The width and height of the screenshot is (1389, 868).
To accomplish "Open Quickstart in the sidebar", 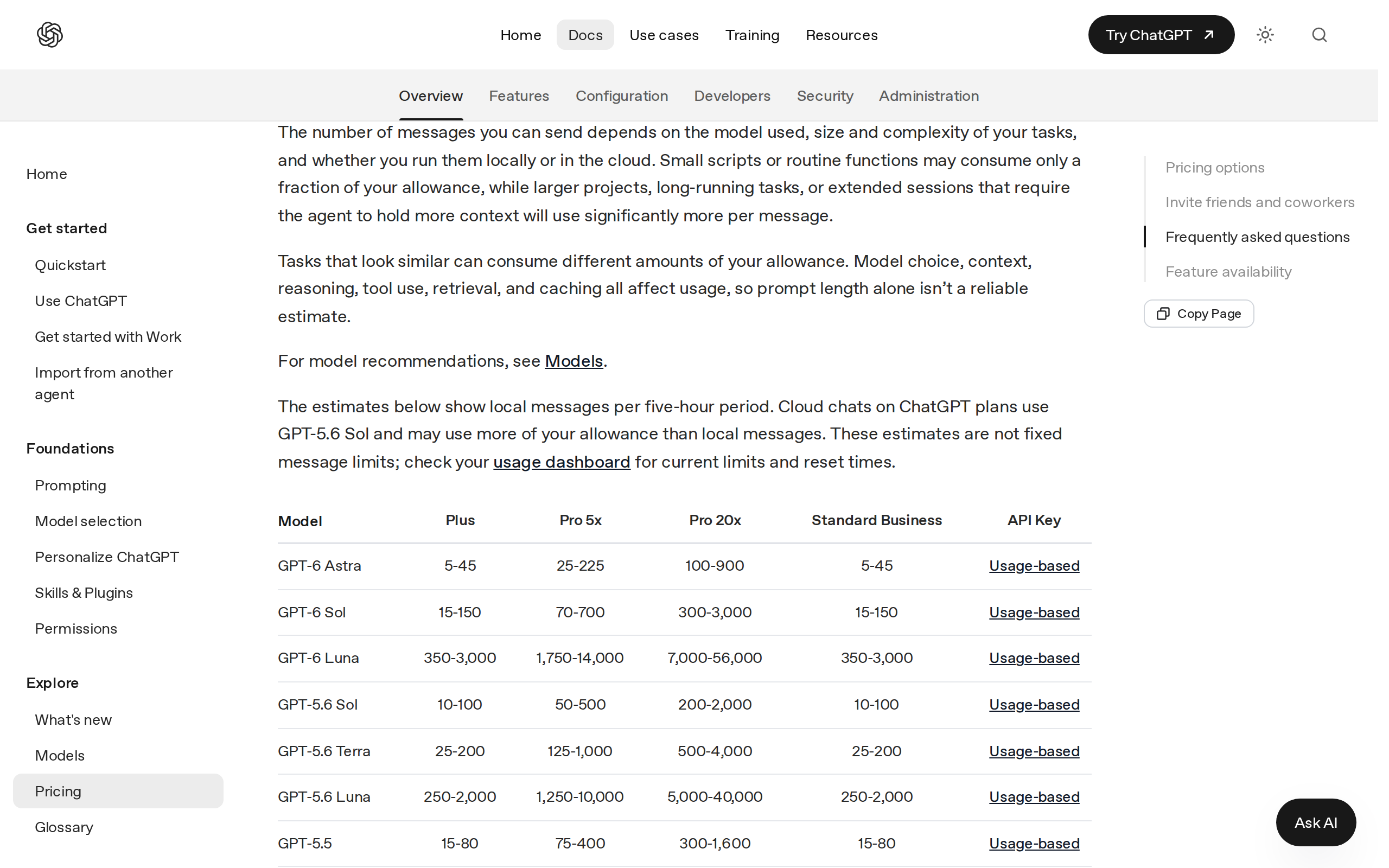I will click(70, 265).
